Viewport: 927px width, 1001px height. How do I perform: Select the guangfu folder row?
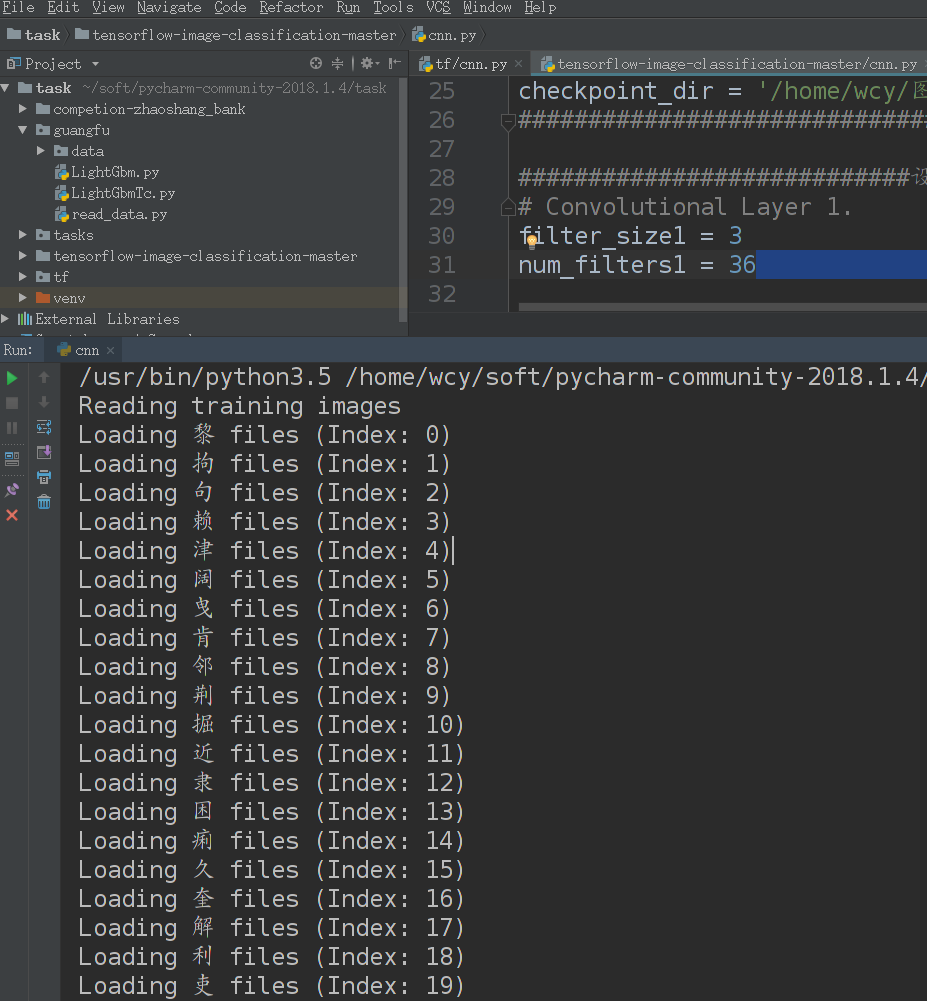(199, 130)
